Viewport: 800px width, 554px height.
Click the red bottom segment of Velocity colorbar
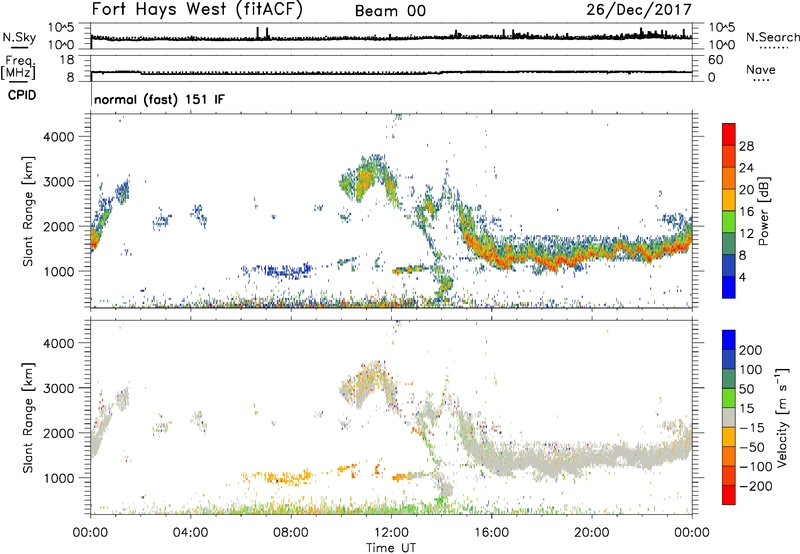coord(729,495)
